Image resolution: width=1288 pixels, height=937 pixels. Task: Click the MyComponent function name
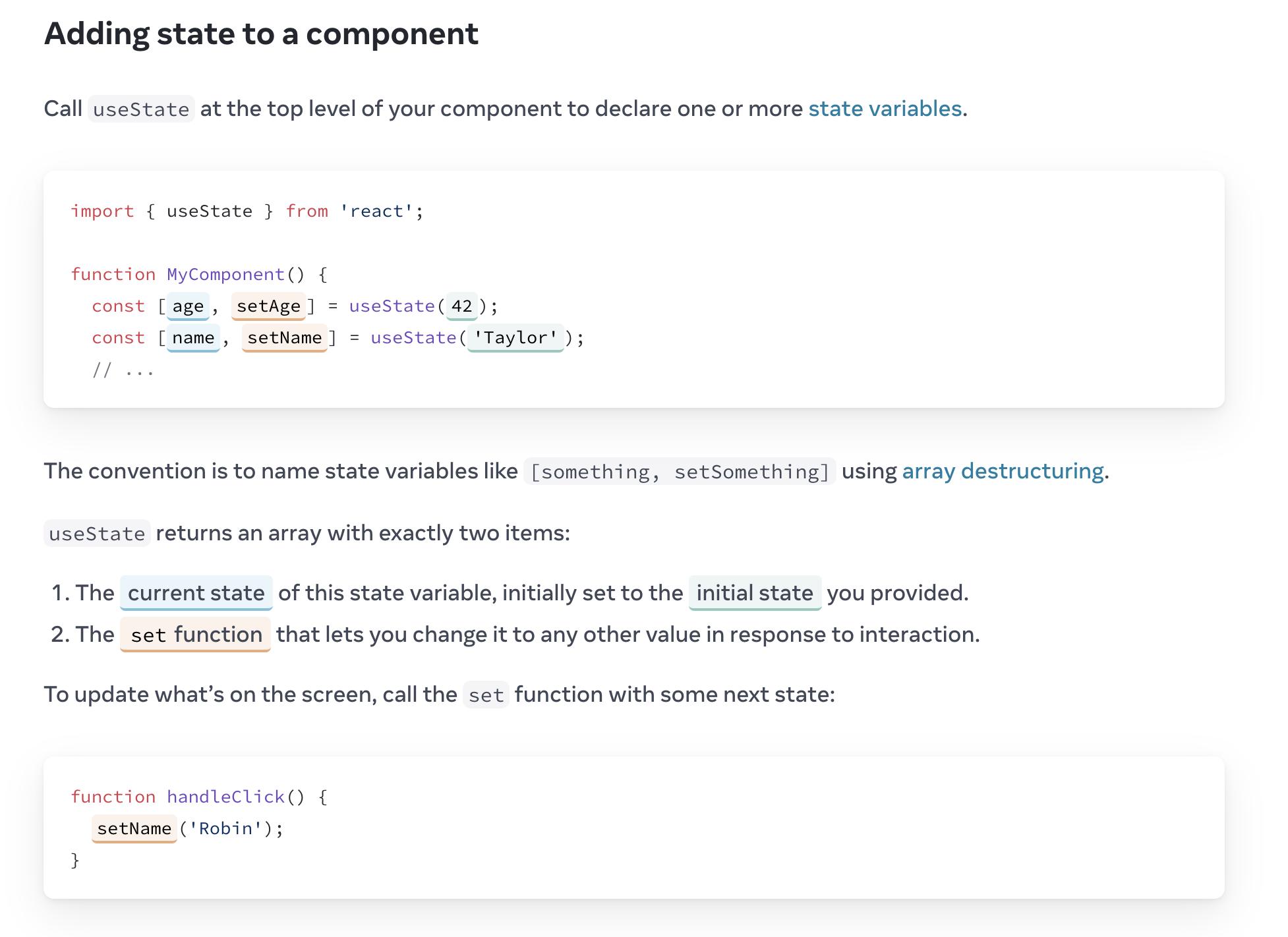pos(225,274)
